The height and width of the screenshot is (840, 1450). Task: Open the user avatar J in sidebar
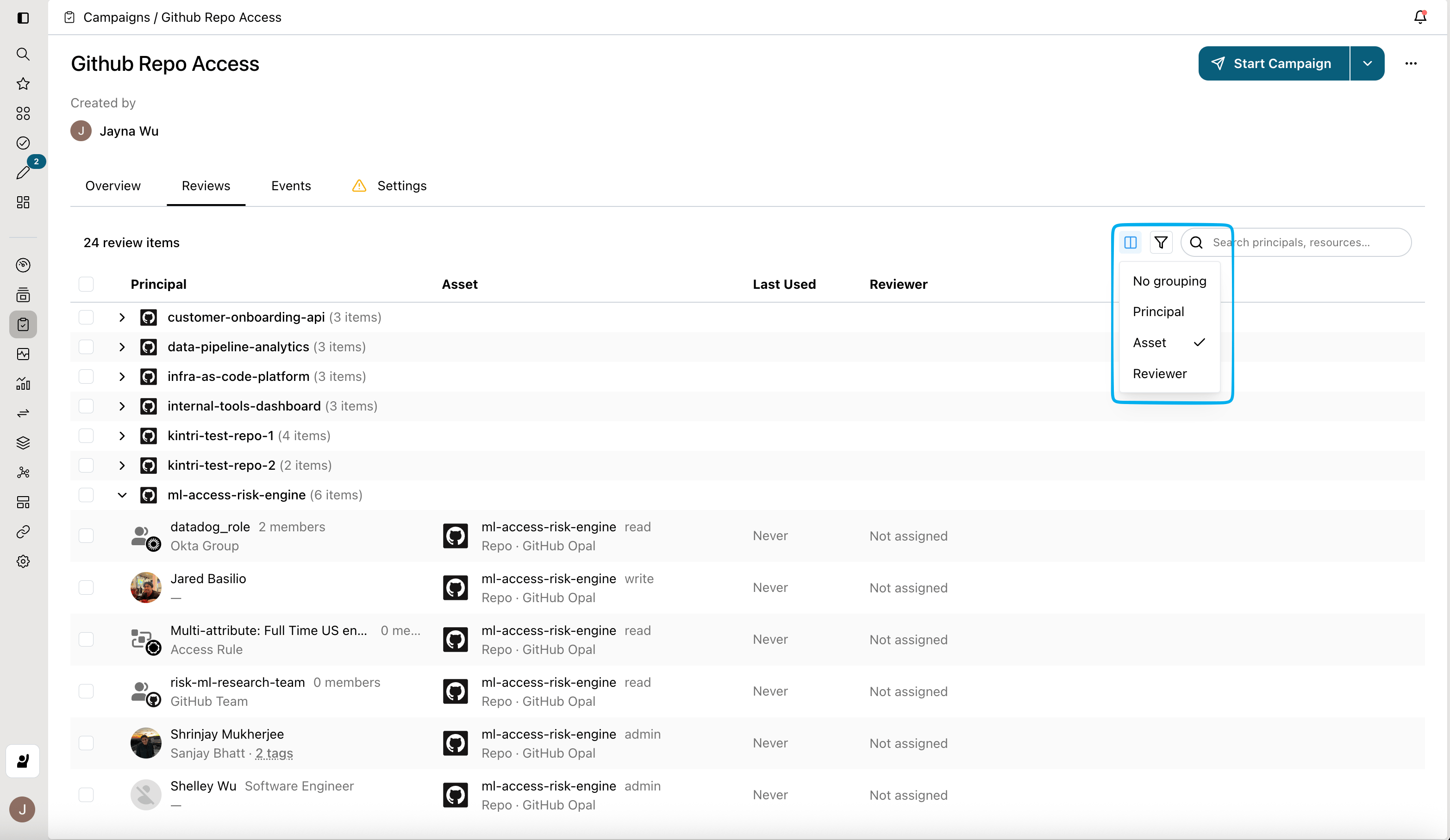[x=22, y=809]
